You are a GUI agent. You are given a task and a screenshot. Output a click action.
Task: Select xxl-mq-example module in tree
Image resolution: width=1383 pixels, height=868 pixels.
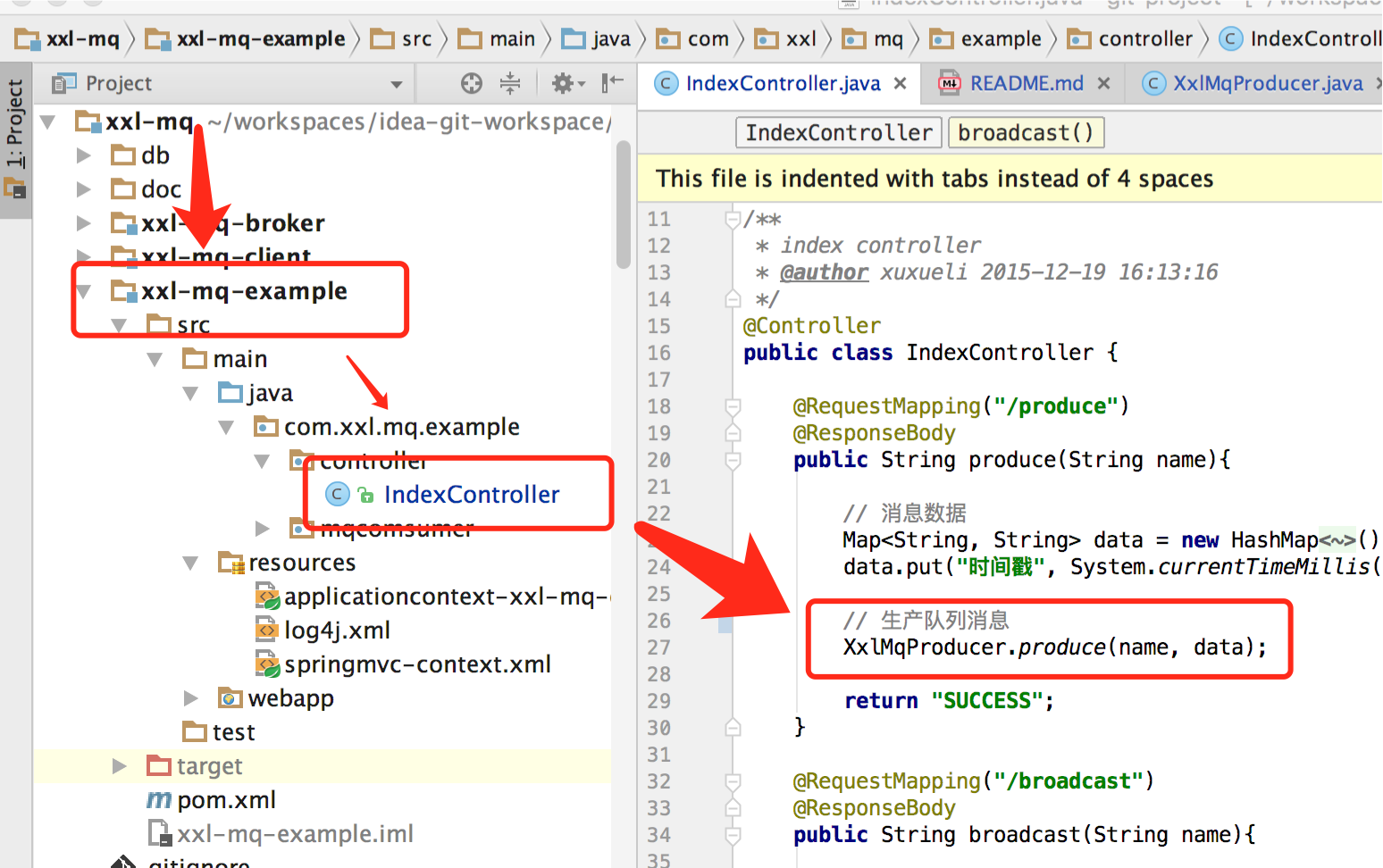click(244, 291)
